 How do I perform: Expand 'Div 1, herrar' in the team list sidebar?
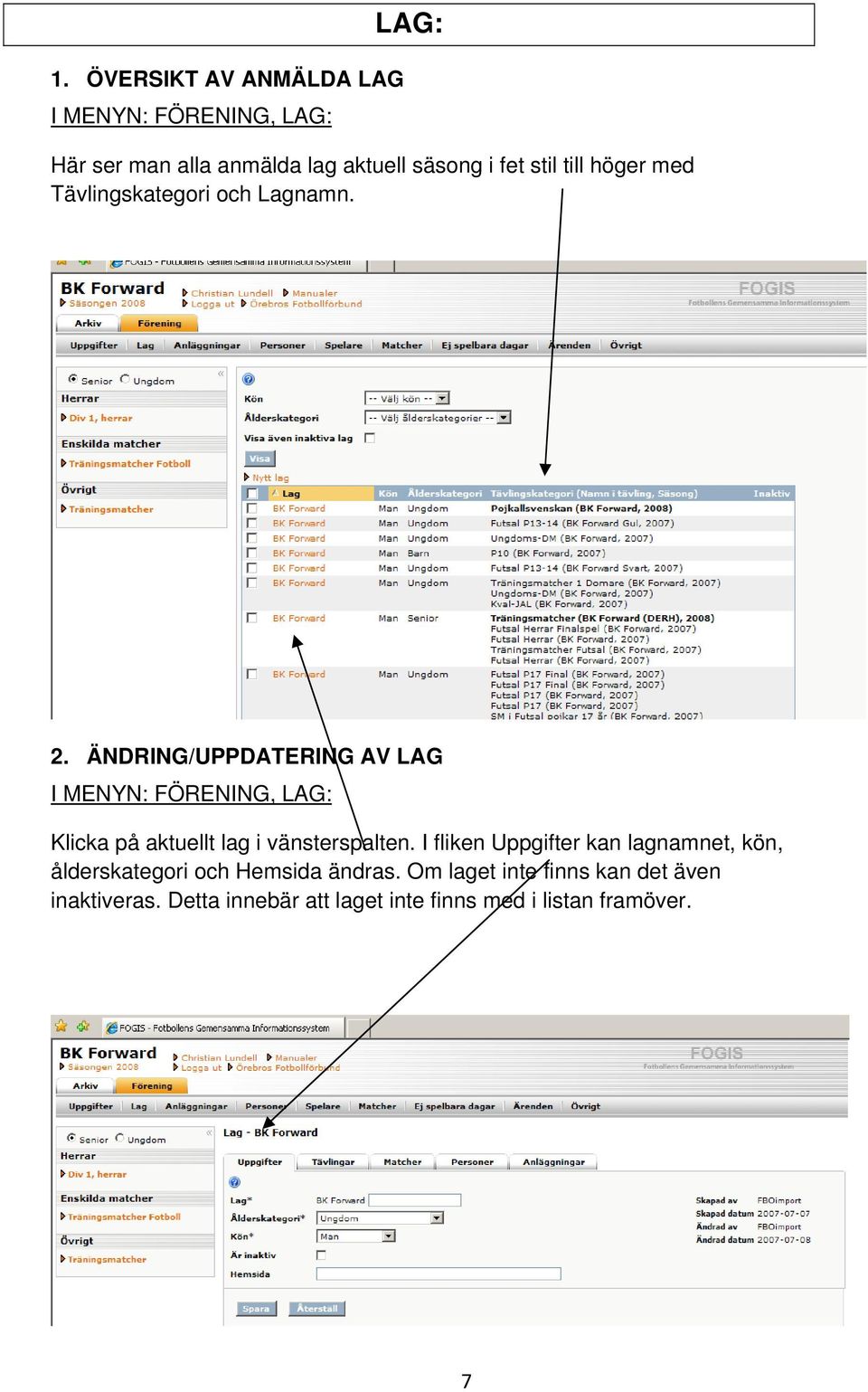[x=100, y=418]
